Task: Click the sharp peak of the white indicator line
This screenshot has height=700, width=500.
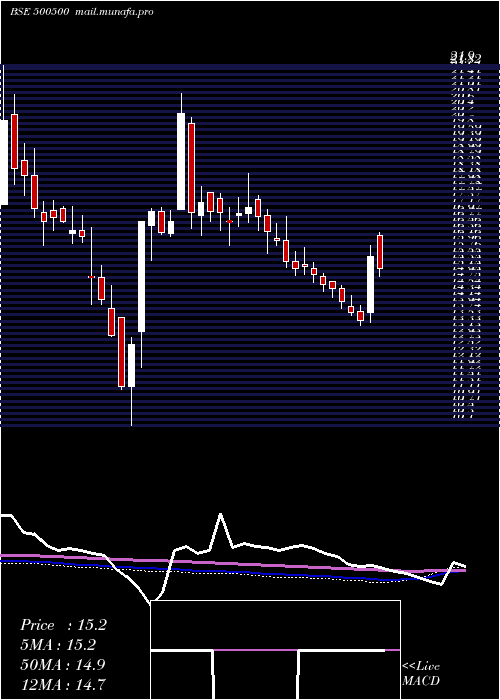Action: [221, 514]
